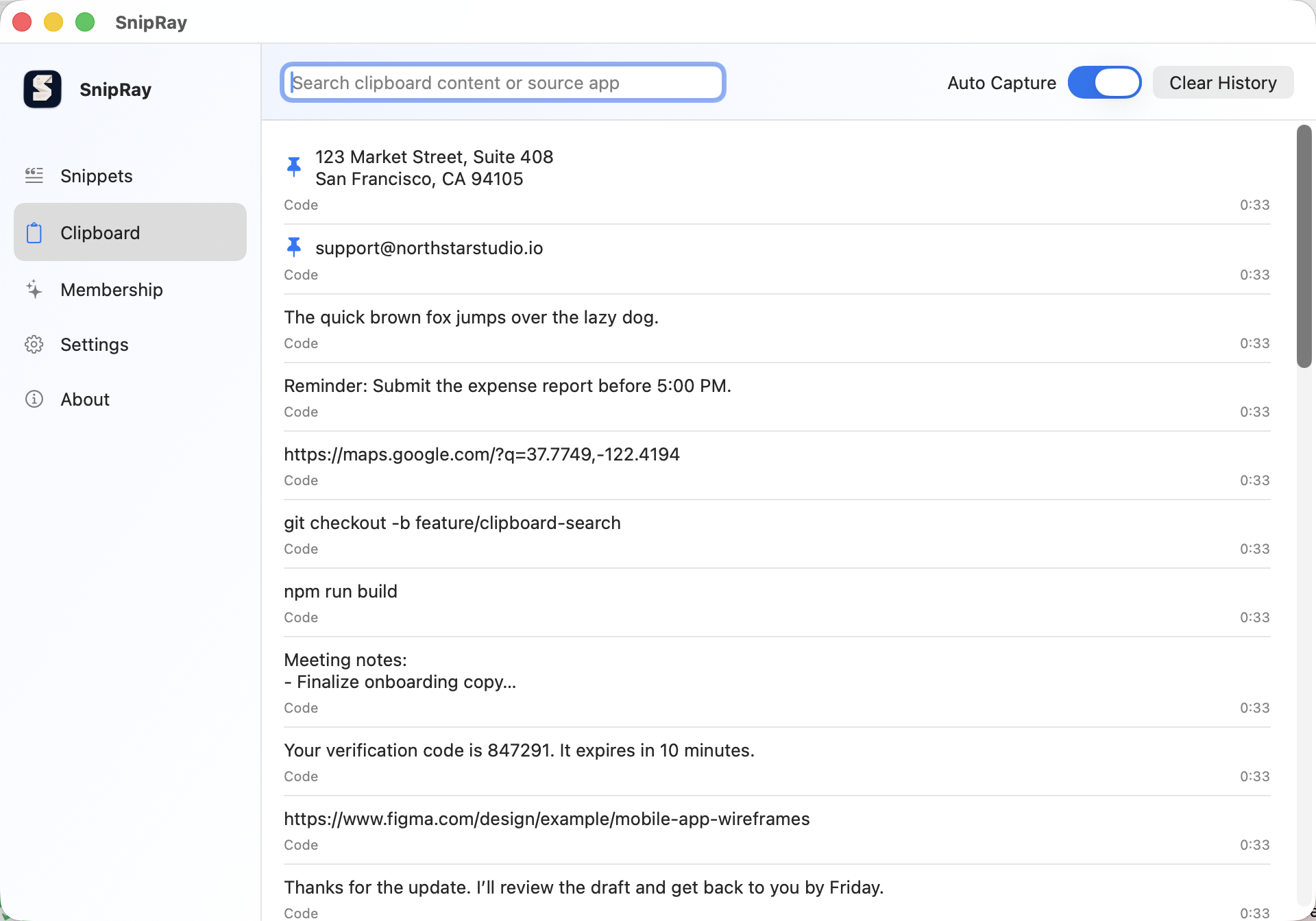The image size is (1316, 921).
Task: Click the Snippets sidebar icon
Action: point(34,175)
